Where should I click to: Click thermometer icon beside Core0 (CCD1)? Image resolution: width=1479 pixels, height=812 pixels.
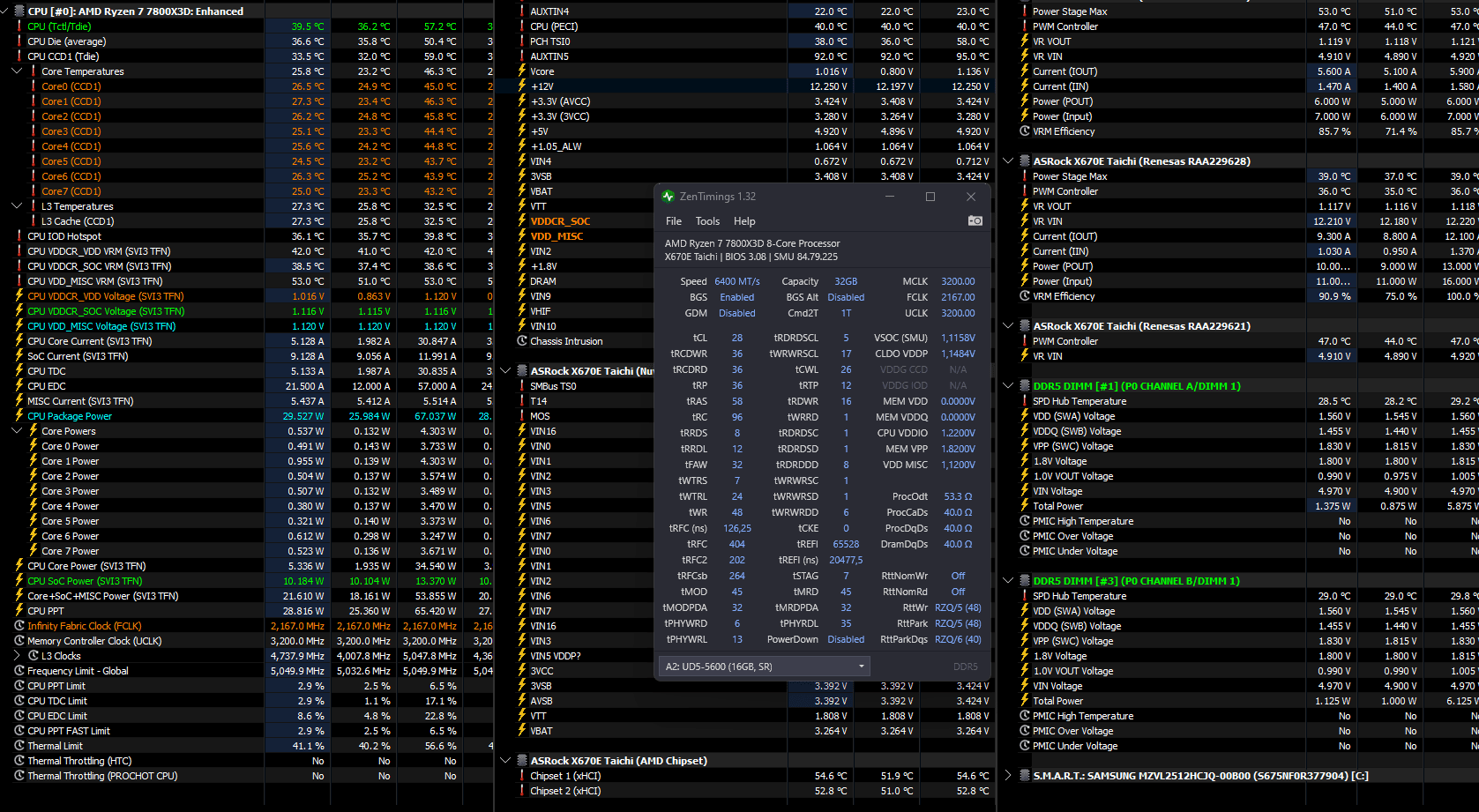(34, 86)
